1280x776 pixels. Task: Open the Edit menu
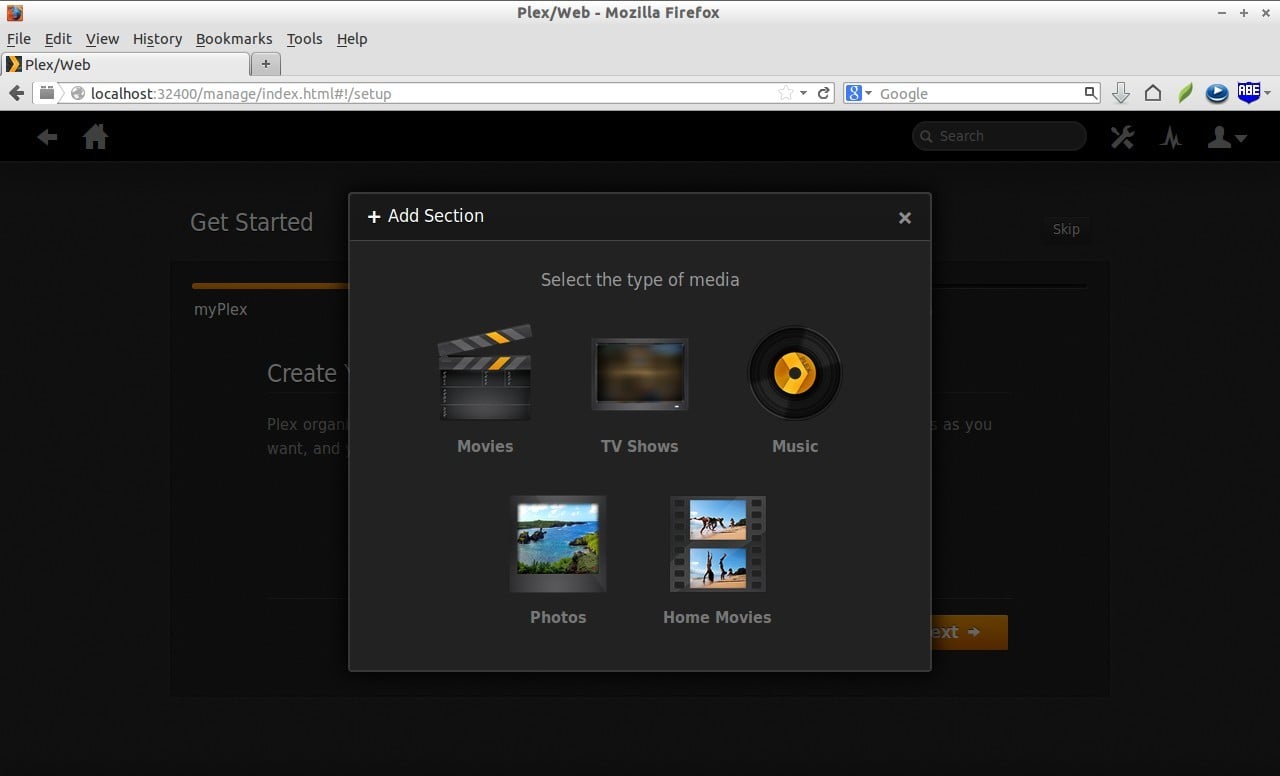(x=58, y=39)
